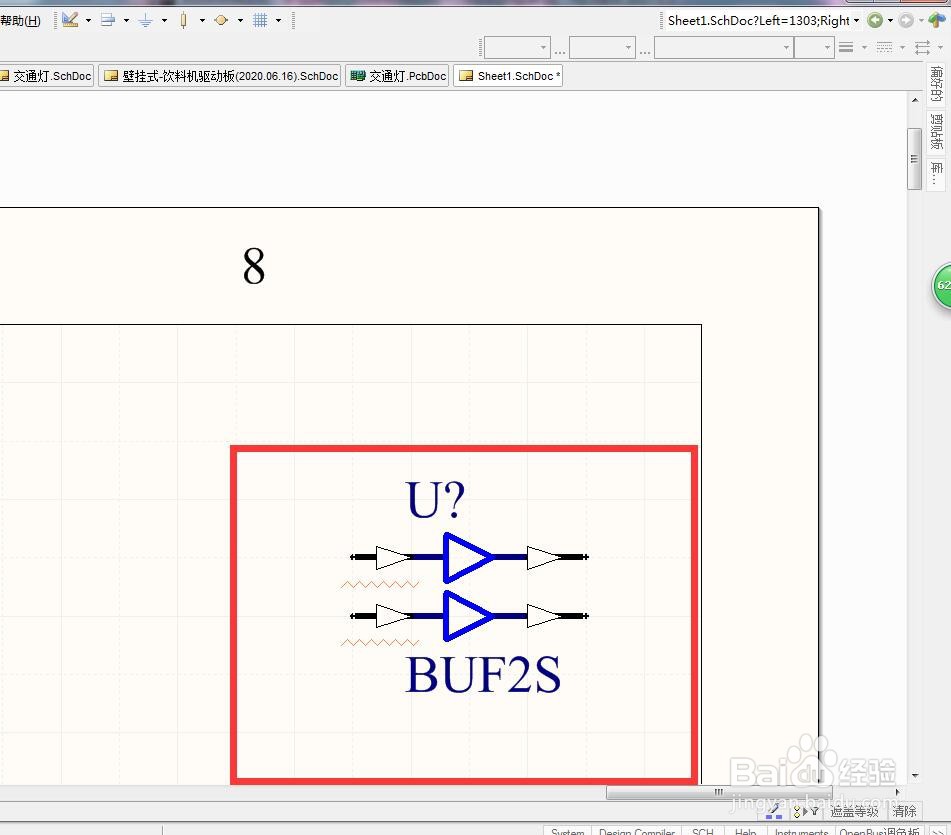The width and height of the screenshot is (951, 835).
Task: Open the wide empty formatting combo box
Action: point(724,47)
